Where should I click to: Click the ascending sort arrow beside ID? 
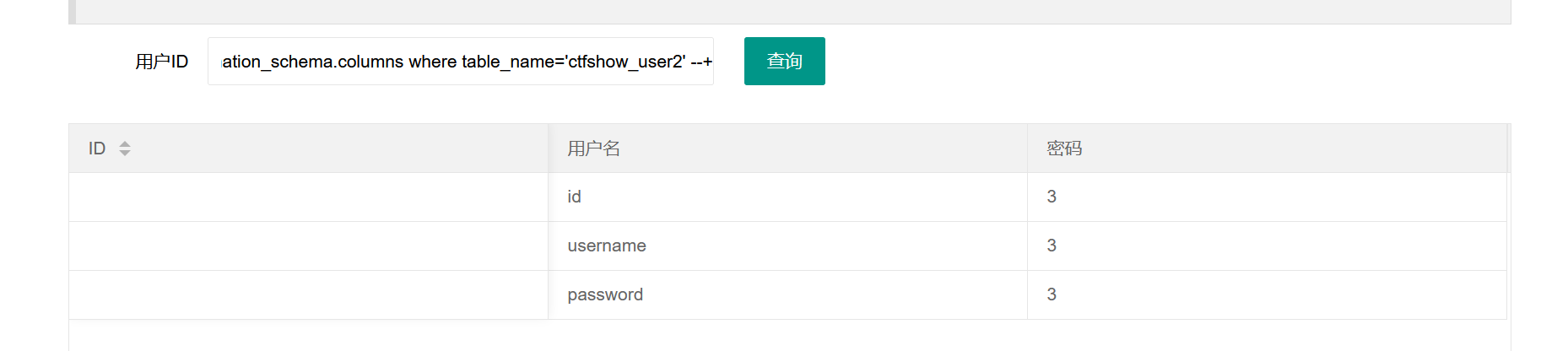[125, 144]
